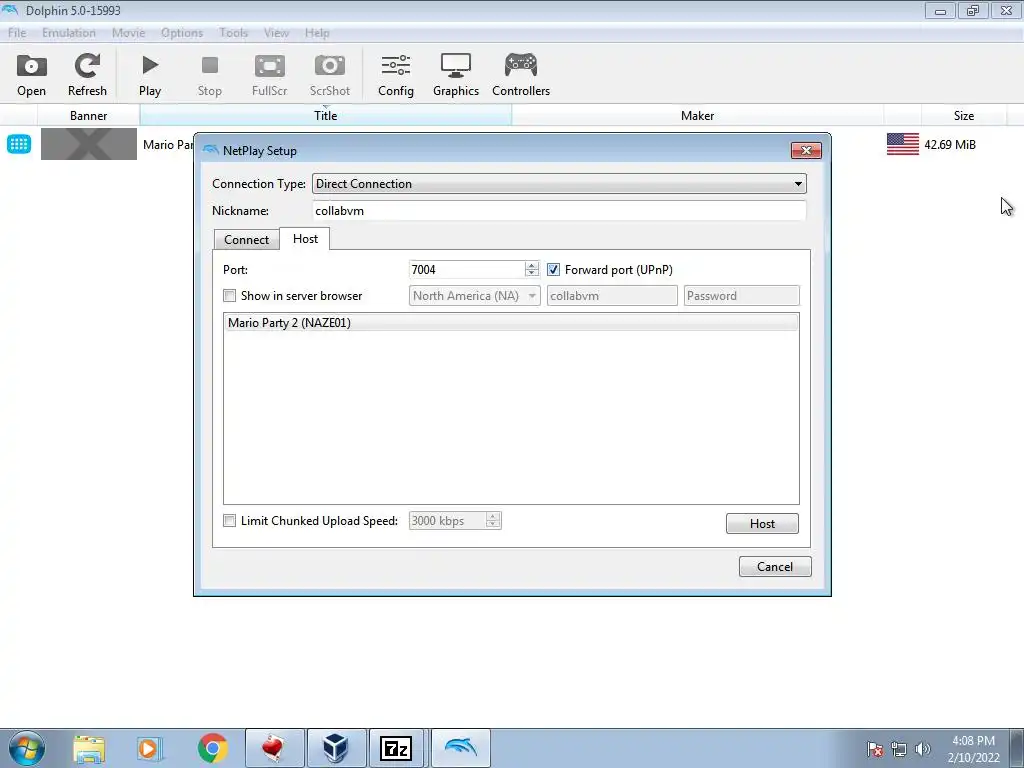This screenshot has height=768, width=1024.
Task: Open the media player taskbar icon
Action: pyautogui.click(x=150, y=748)
